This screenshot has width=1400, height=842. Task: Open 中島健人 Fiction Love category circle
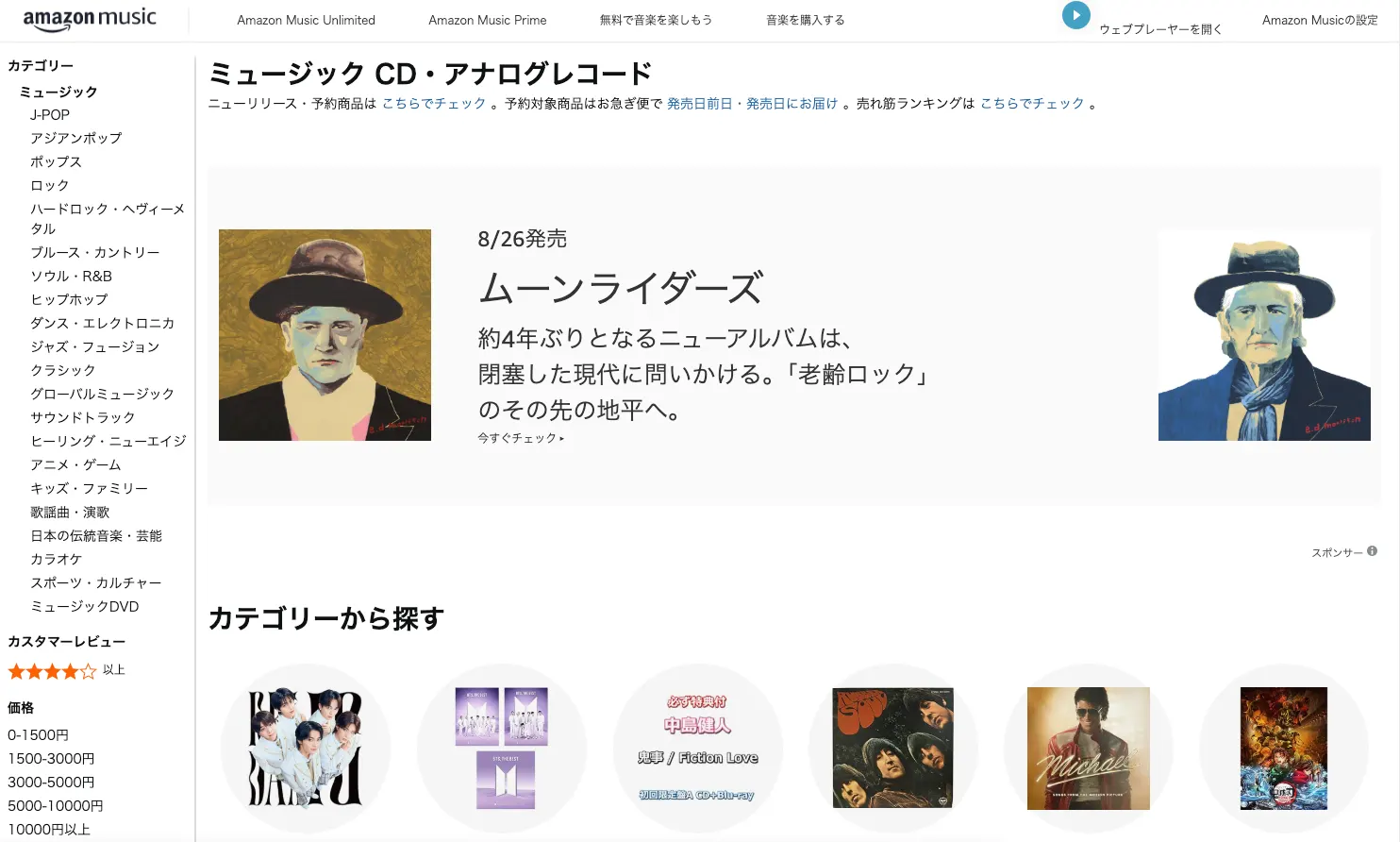tap(697, 749)
